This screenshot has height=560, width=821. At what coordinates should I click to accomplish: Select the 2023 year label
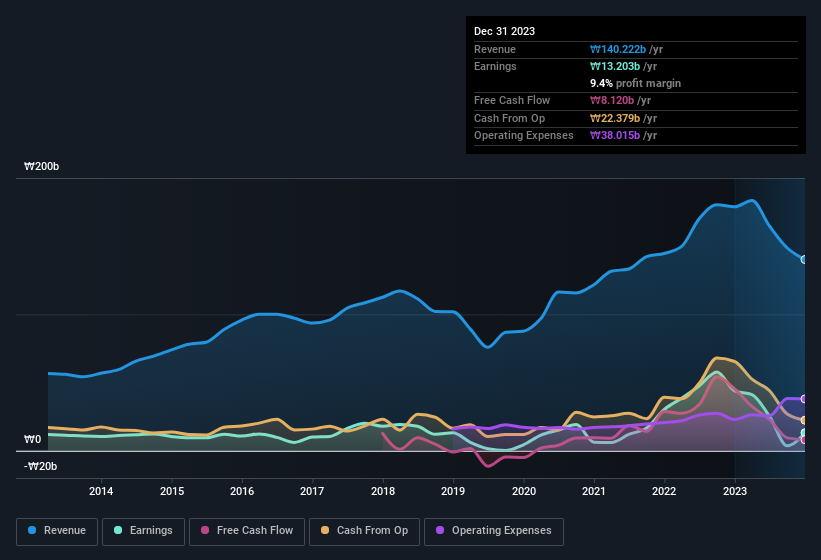(735, 491)
